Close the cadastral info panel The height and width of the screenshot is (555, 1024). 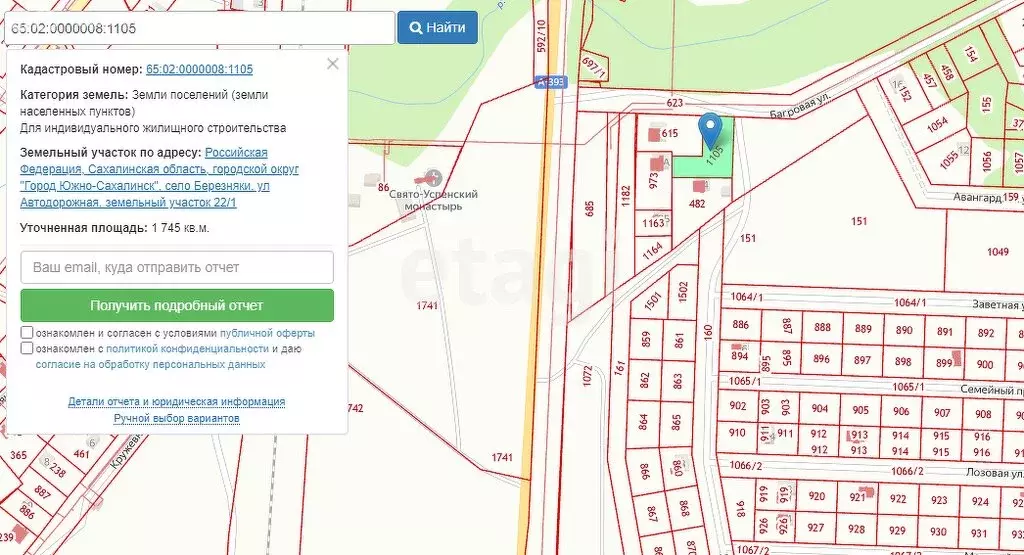pos(333,64)
